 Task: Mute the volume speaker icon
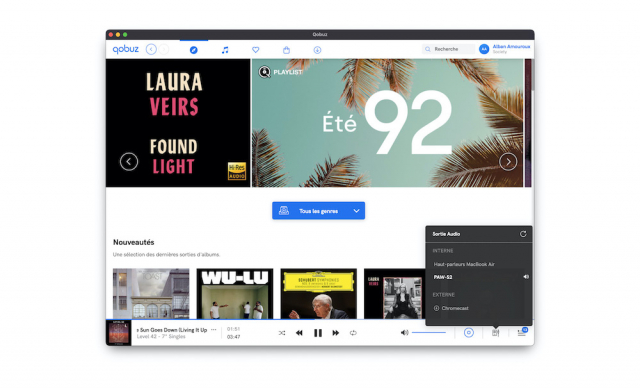tap(404, 333)
